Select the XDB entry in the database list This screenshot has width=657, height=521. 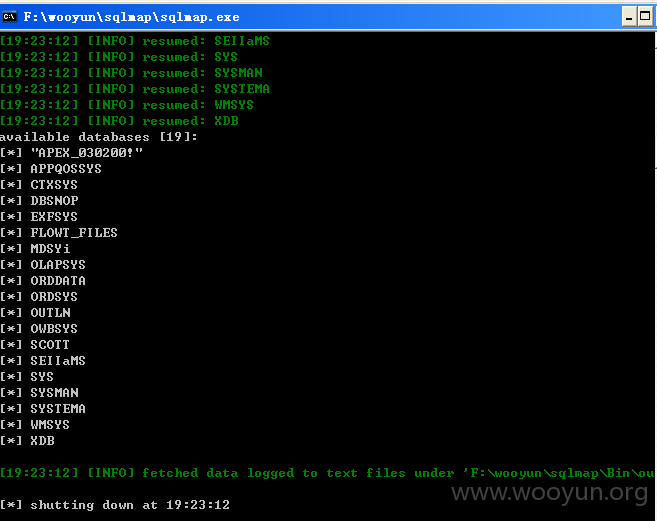(x=27, y=441)
